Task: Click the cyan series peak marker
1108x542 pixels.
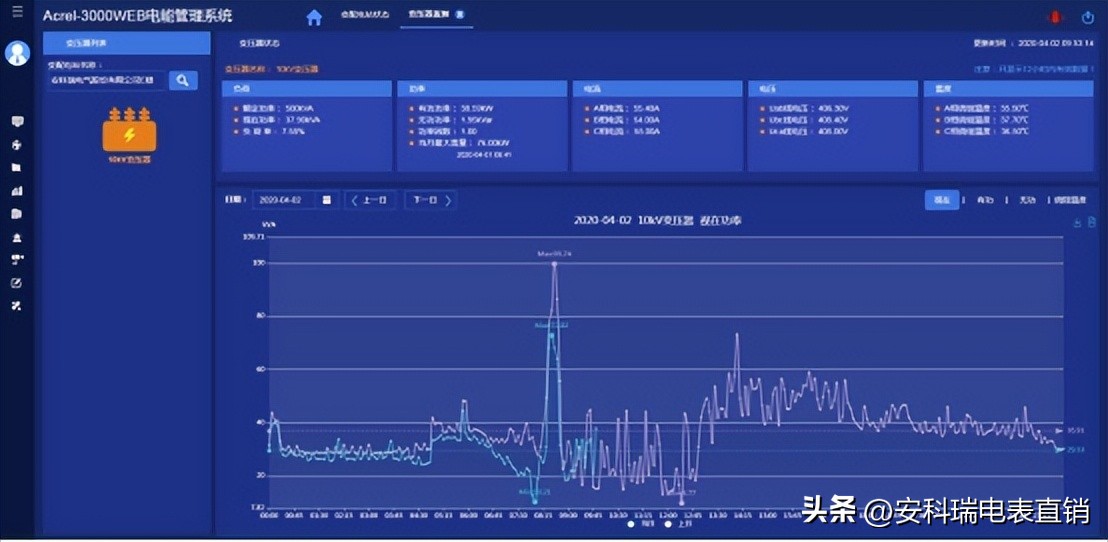Action: [x=551, y=335]
